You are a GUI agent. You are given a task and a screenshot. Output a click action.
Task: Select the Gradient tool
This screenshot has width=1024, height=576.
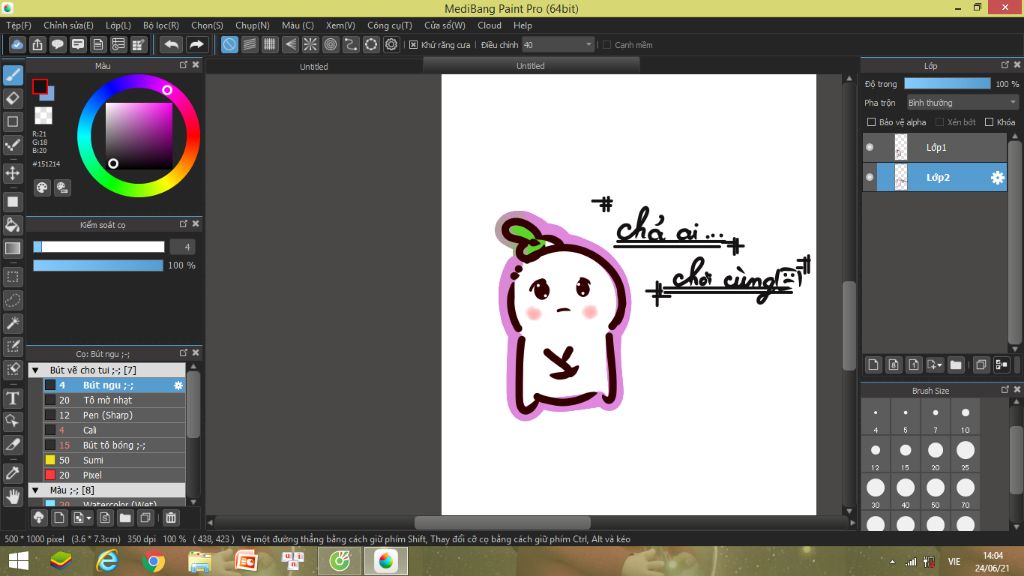[12, 248]
